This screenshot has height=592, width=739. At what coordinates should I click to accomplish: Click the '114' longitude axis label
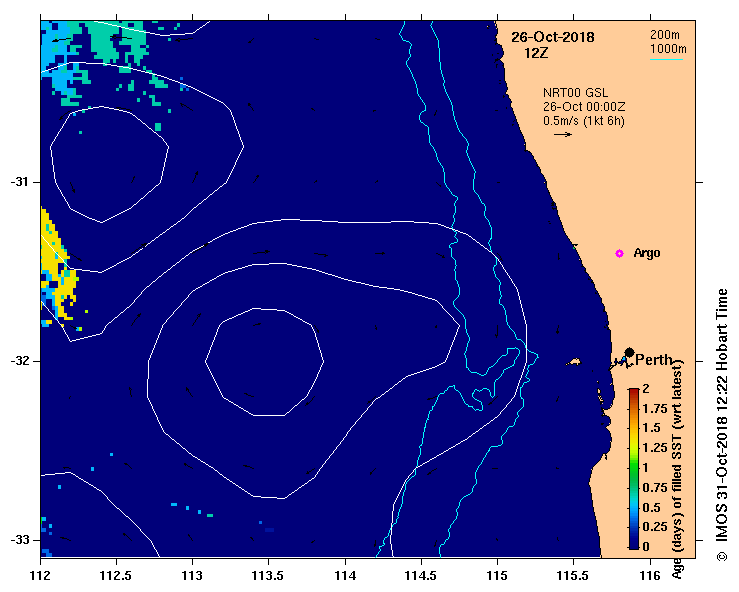pyautogui.click(x=345, y=576)
